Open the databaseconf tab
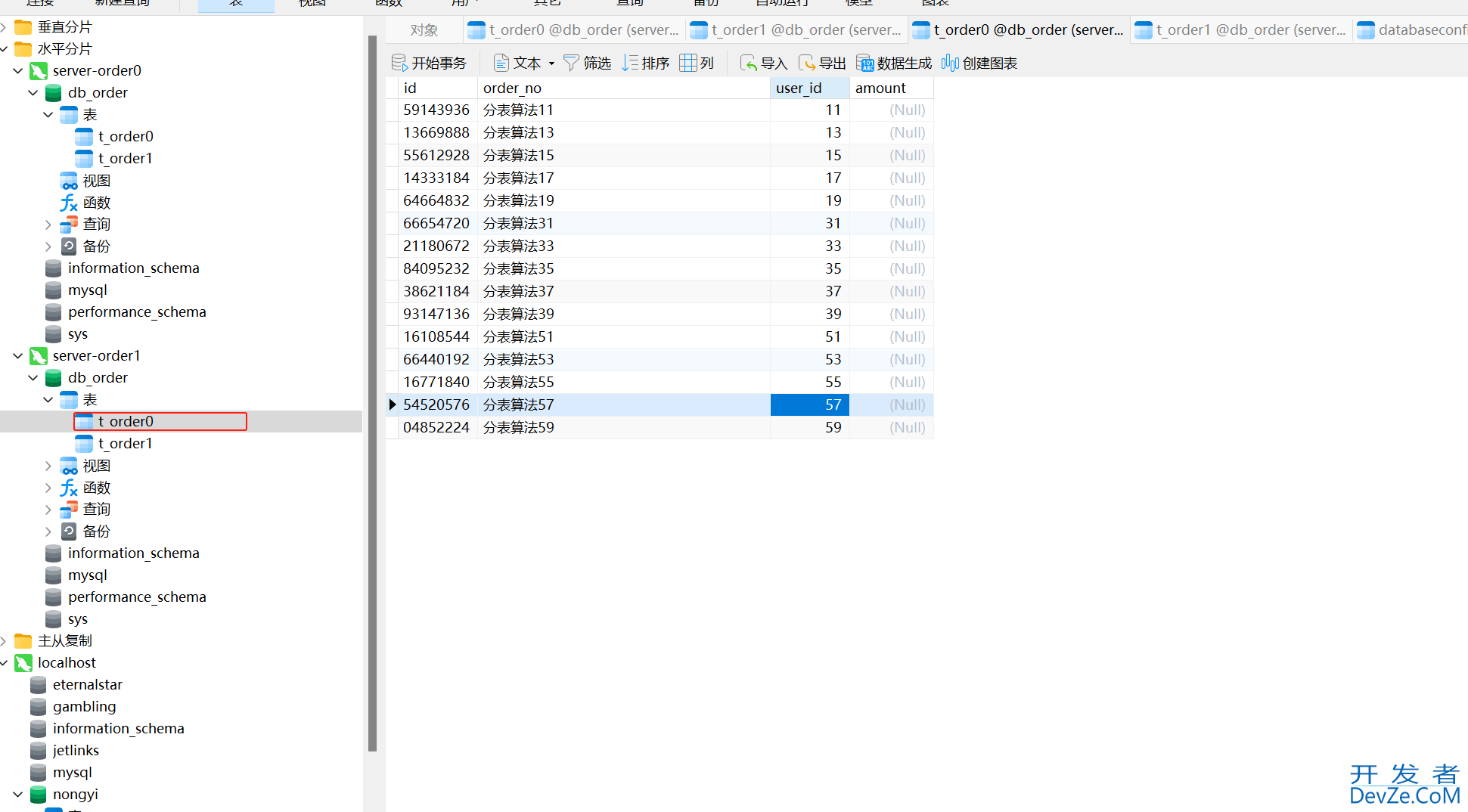 coord(1411,30)
